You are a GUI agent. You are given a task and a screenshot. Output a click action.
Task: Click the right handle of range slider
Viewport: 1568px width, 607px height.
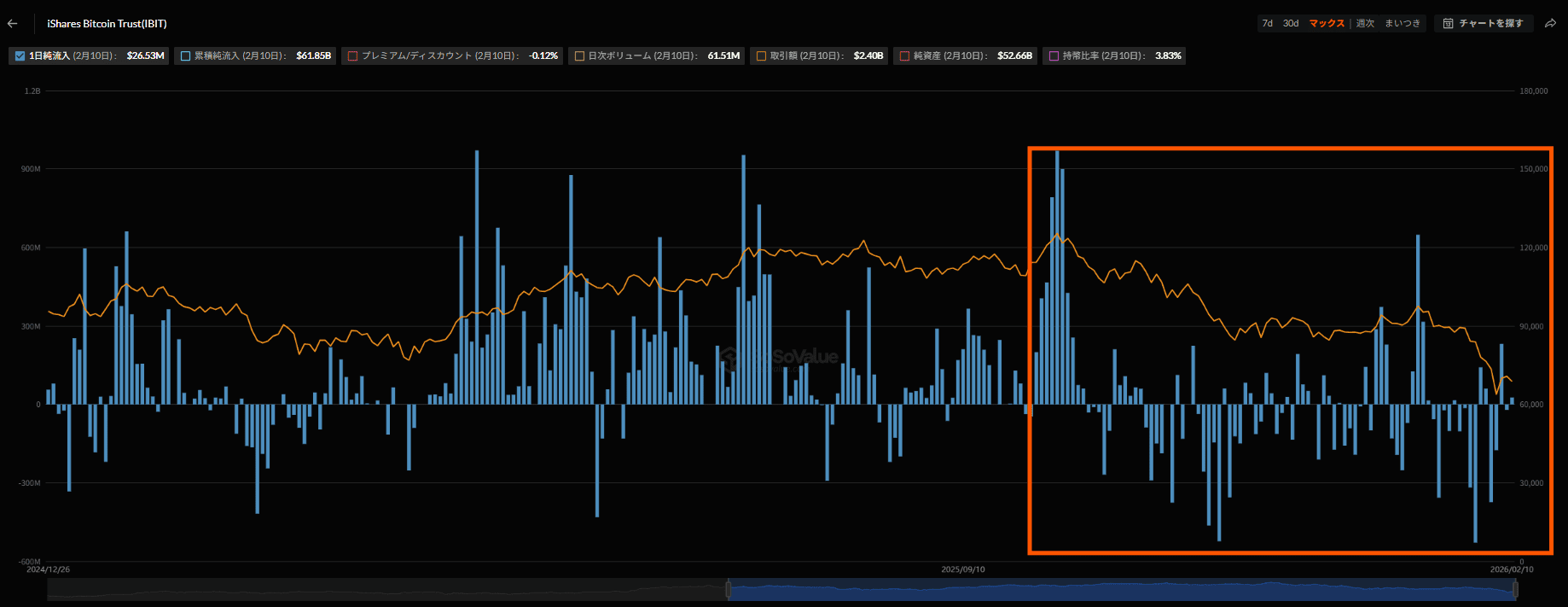pyautogui.click(x=1515, y=589)
